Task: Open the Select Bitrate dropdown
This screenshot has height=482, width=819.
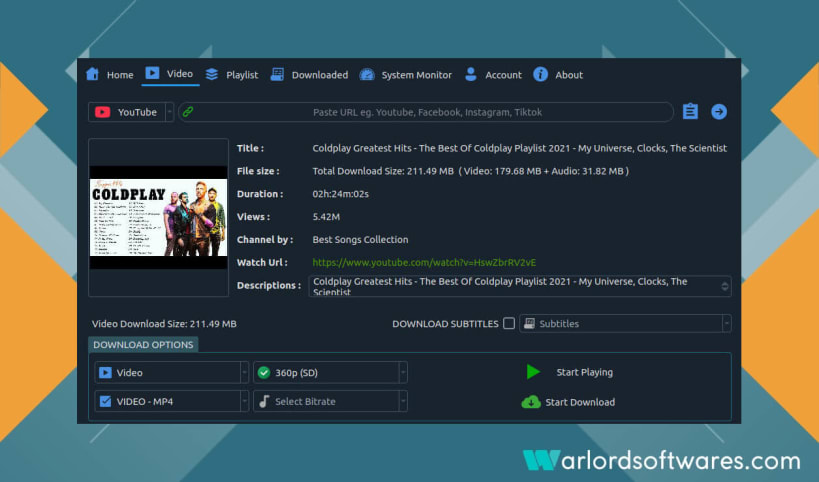Action: pos(403,401)
